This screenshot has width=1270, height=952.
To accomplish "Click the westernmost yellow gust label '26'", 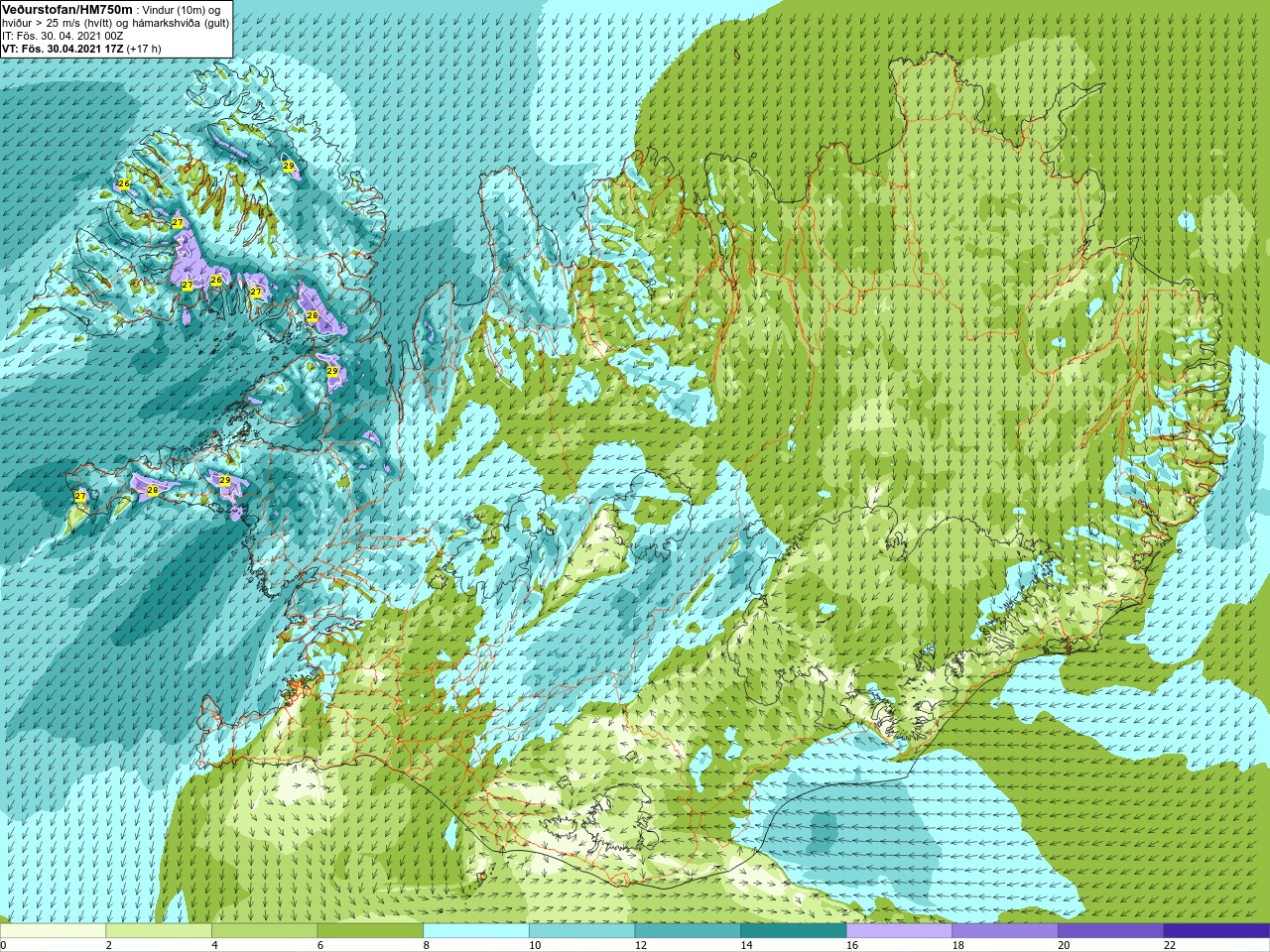I will 124,183.
